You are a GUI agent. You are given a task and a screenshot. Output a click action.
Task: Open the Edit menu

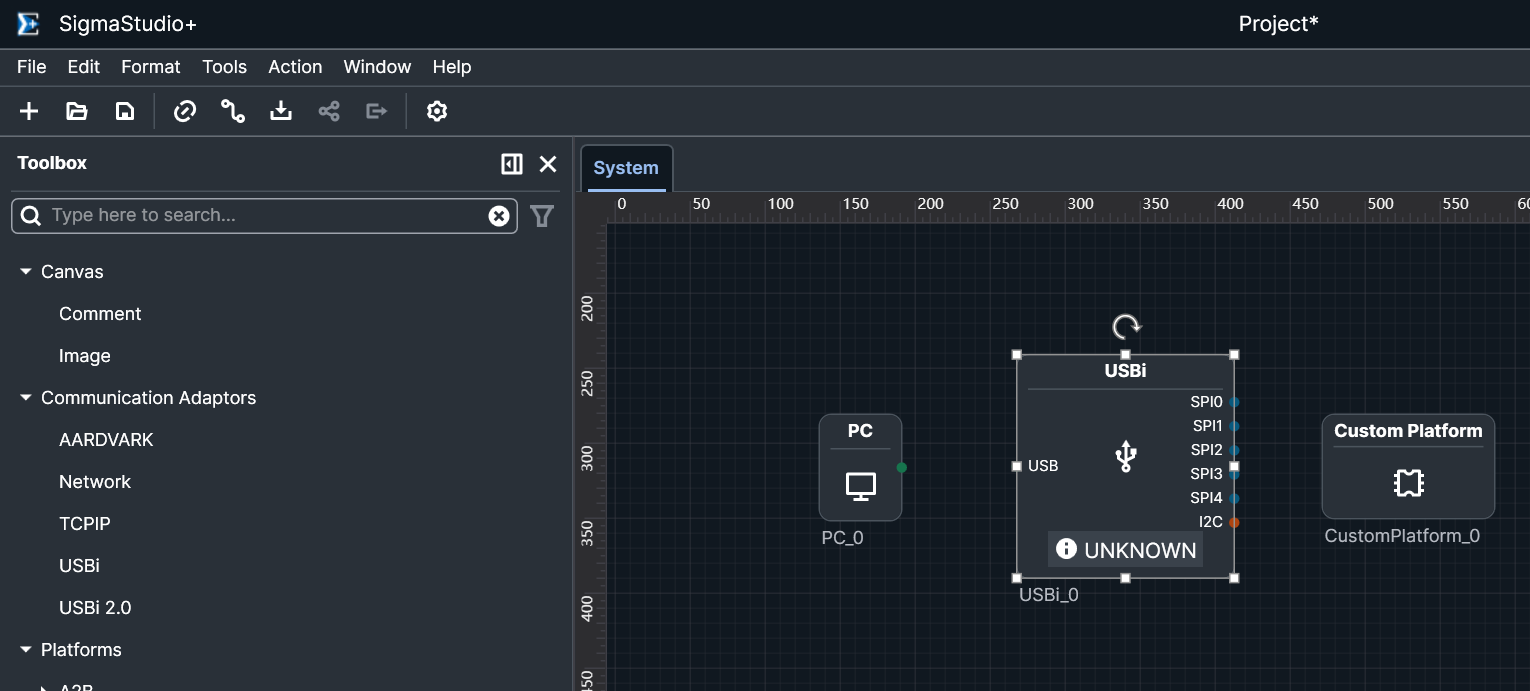coord(84,67)
